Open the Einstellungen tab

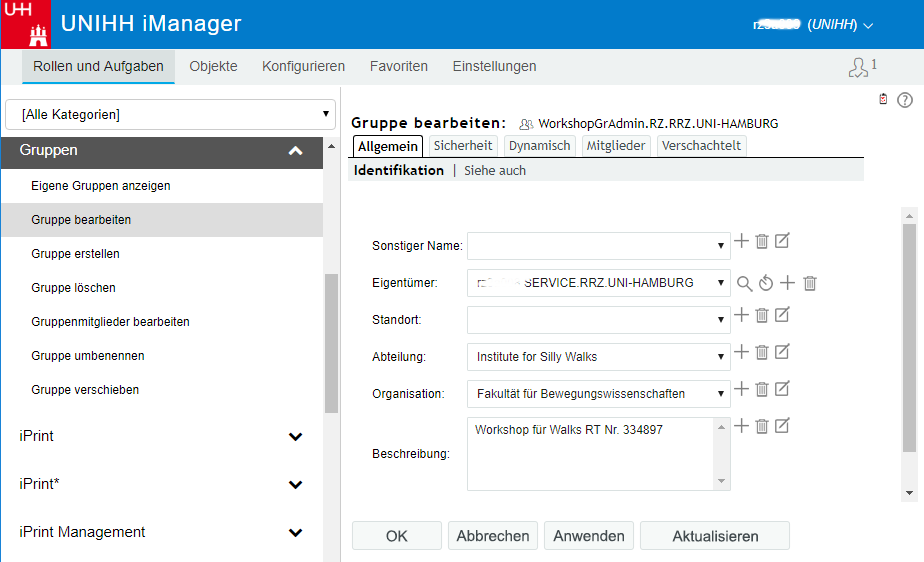tap(494, 67)
